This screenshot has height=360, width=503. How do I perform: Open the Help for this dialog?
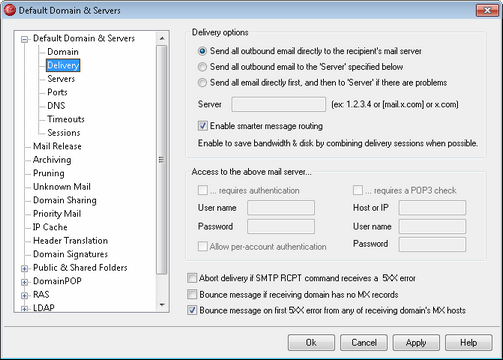point(468,343)
